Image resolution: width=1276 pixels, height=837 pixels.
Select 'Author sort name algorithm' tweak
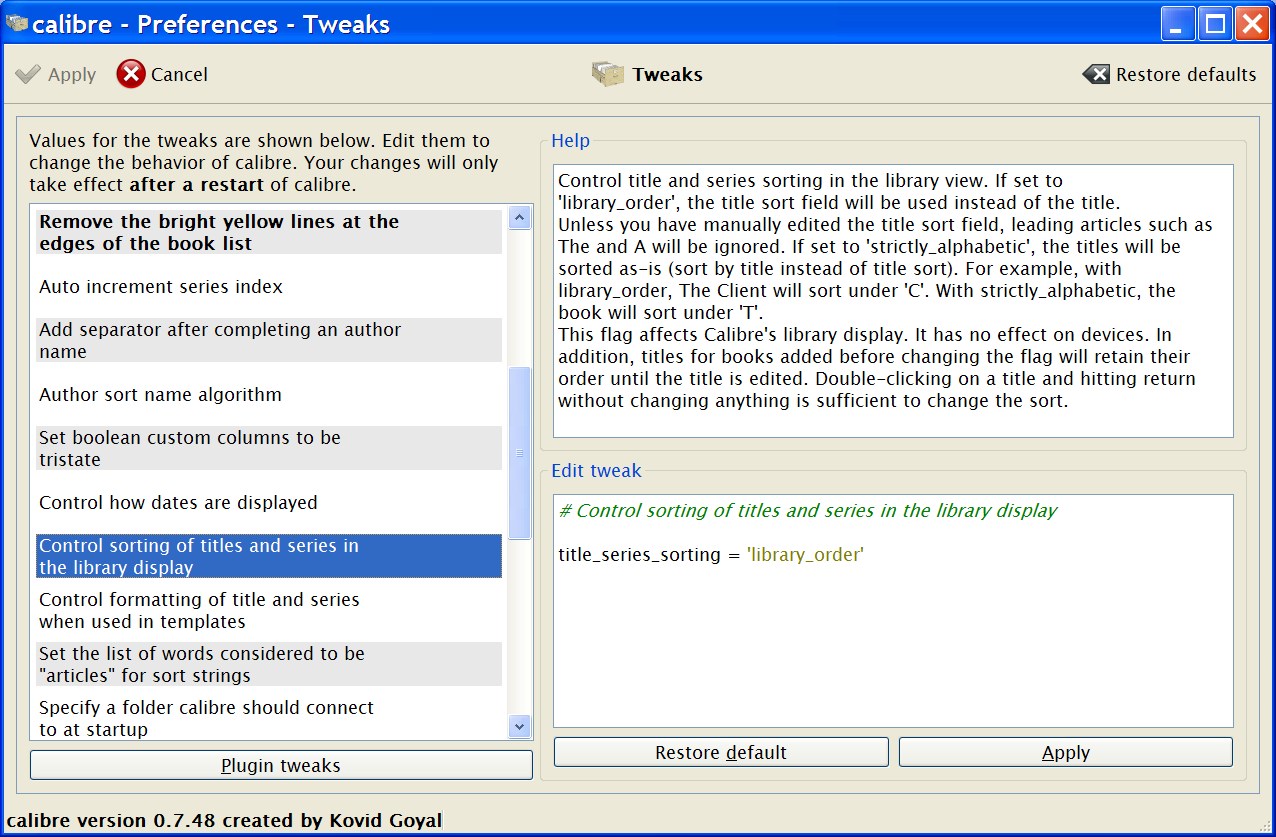[x=269, y=394]
